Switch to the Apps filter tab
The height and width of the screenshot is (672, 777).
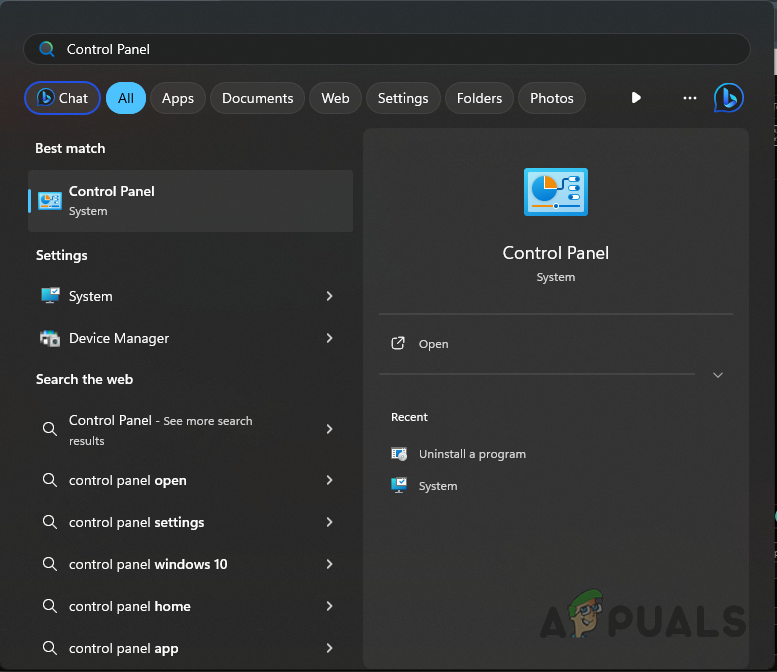(x=178, y=98)
